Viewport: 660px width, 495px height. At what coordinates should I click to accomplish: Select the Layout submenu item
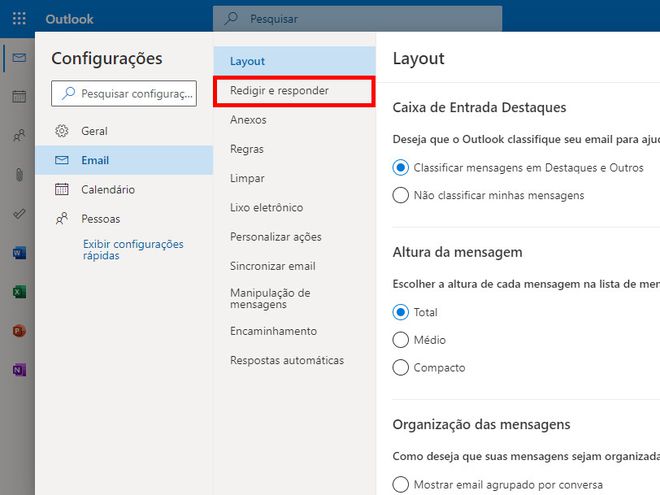click(x=294, y=61)
